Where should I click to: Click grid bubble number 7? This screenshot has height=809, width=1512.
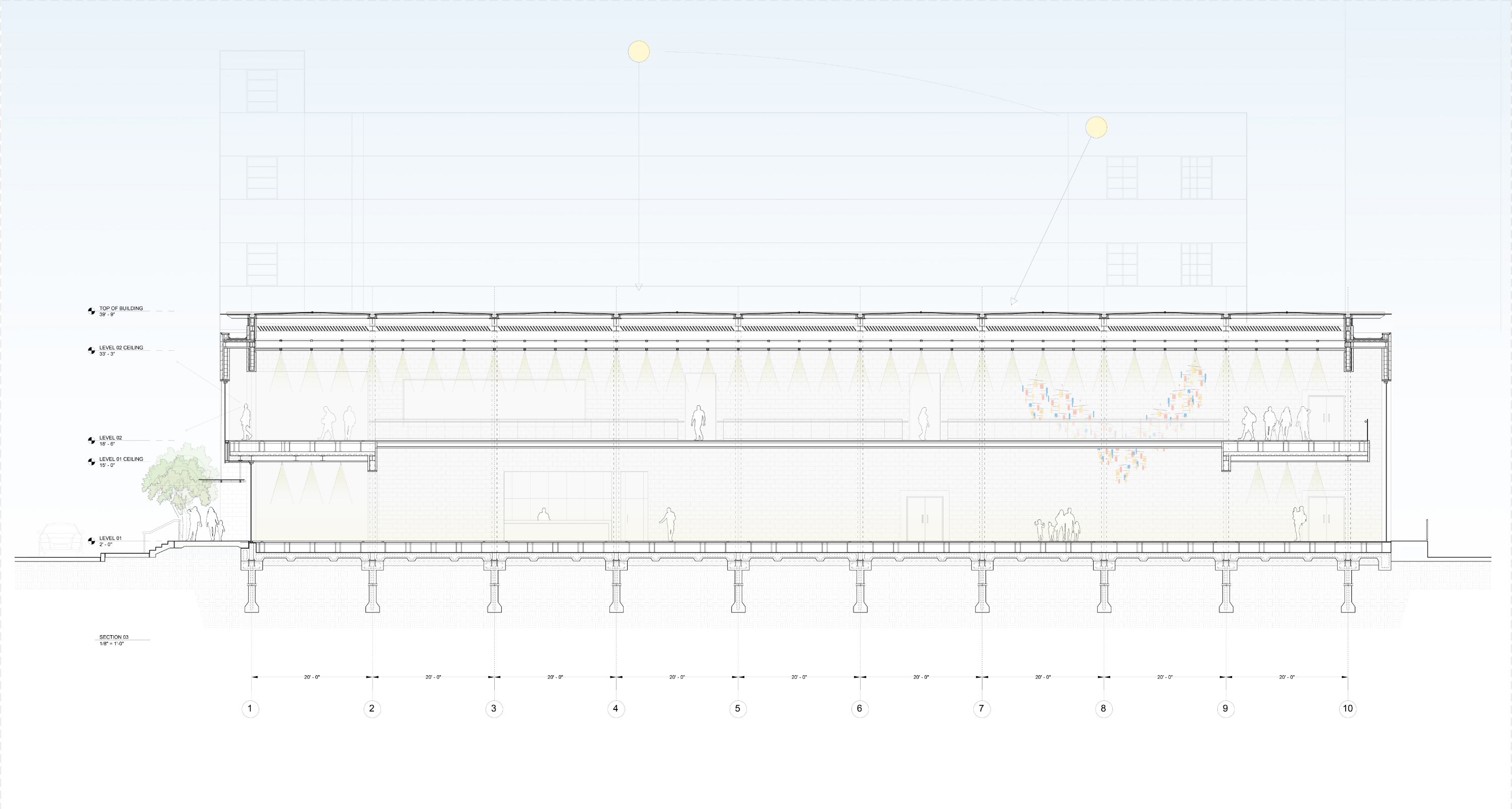981,708
